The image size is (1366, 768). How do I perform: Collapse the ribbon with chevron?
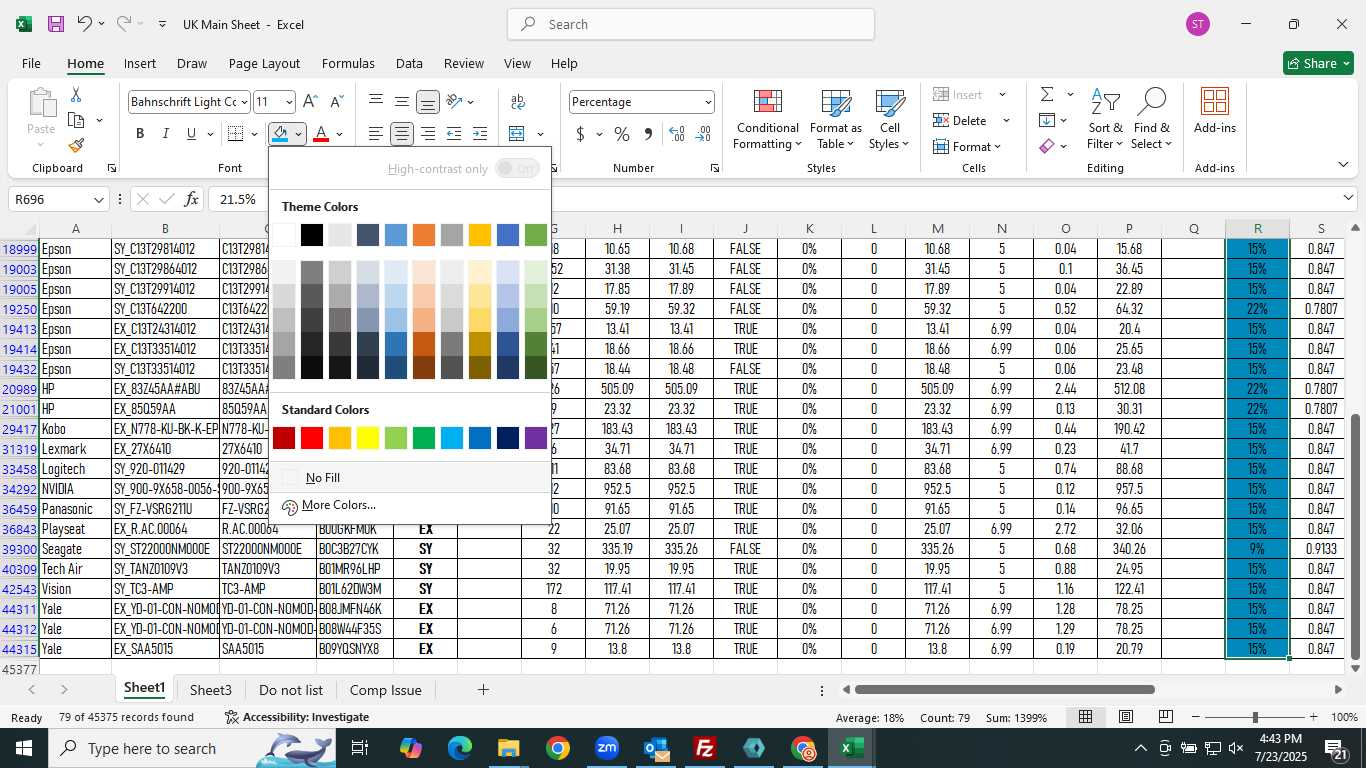point(1343,165)
